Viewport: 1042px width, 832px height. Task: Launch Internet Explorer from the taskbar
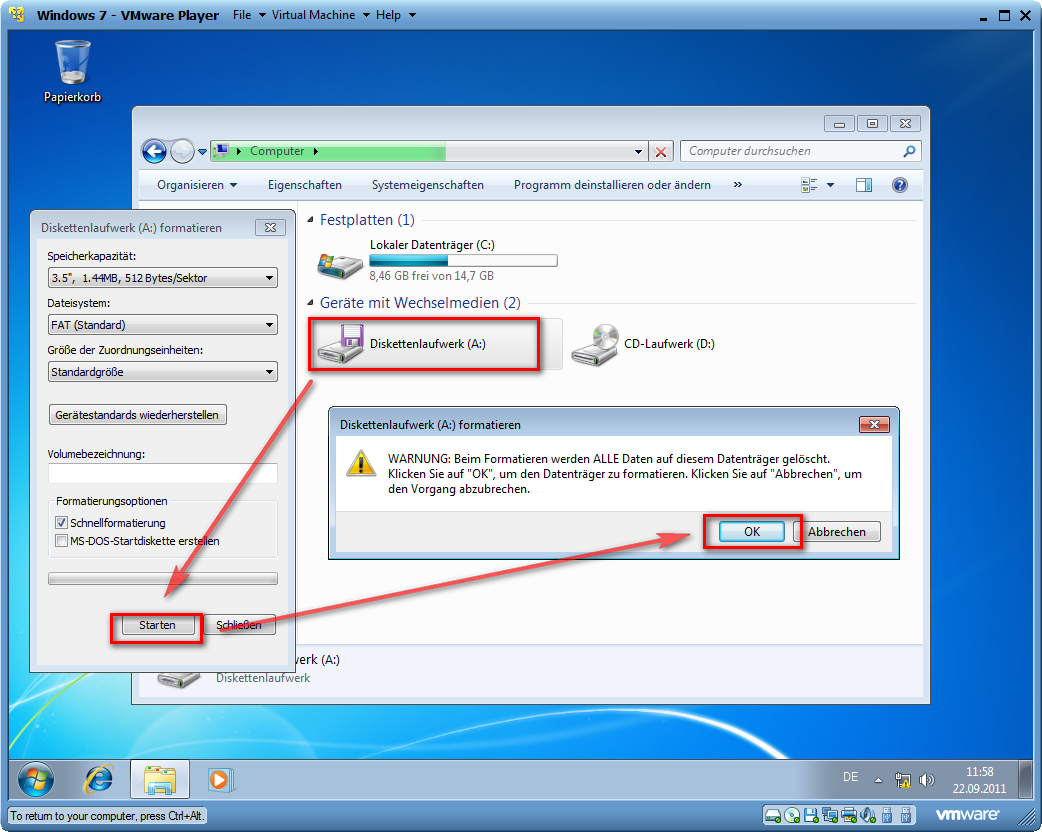click(98, 779)
